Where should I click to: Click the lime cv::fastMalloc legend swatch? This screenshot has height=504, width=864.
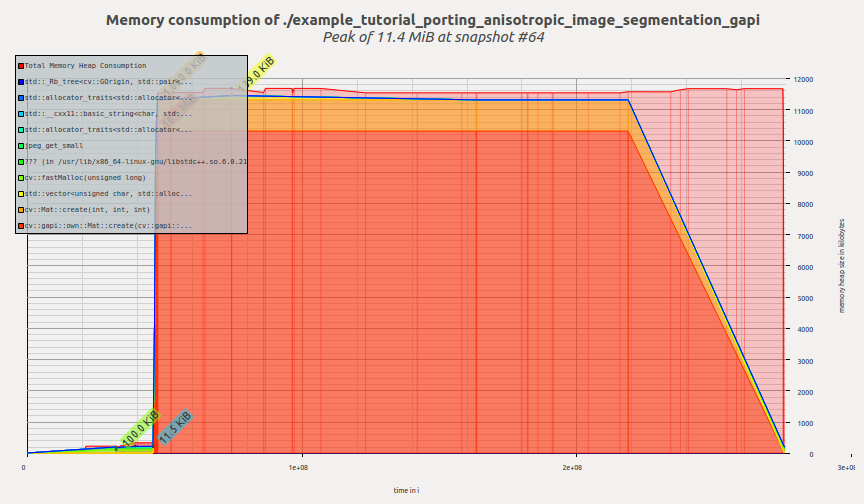(21, 178)
